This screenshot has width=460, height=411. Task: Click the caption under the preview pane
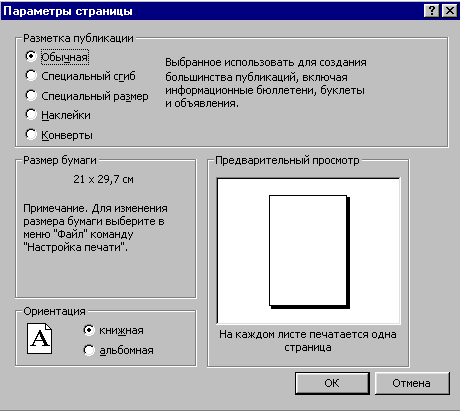(308, 341)
